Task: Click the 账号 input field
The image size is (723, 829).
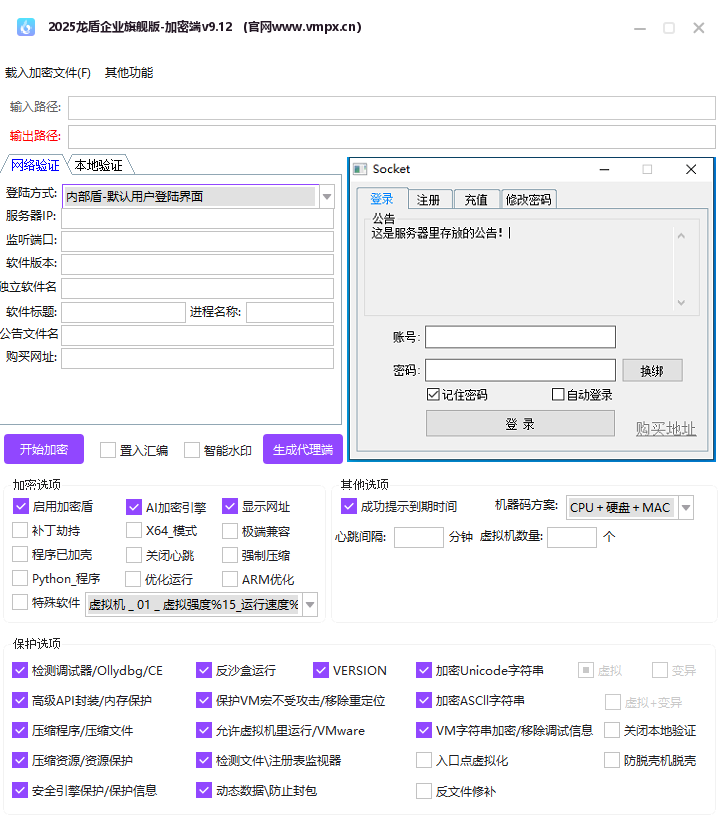Action: click(521, 337)
